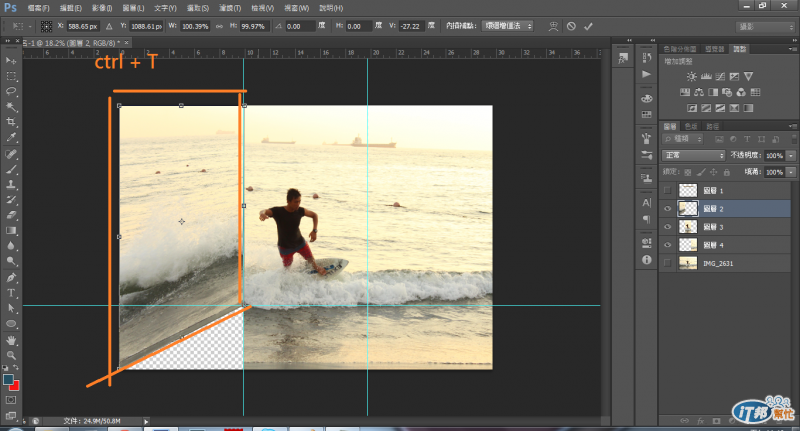Image resolution: width=800 pixels, height=431 pixels.
Task: Expand the layer opacity 100% dropdown arrow
Action: (791, 156)
